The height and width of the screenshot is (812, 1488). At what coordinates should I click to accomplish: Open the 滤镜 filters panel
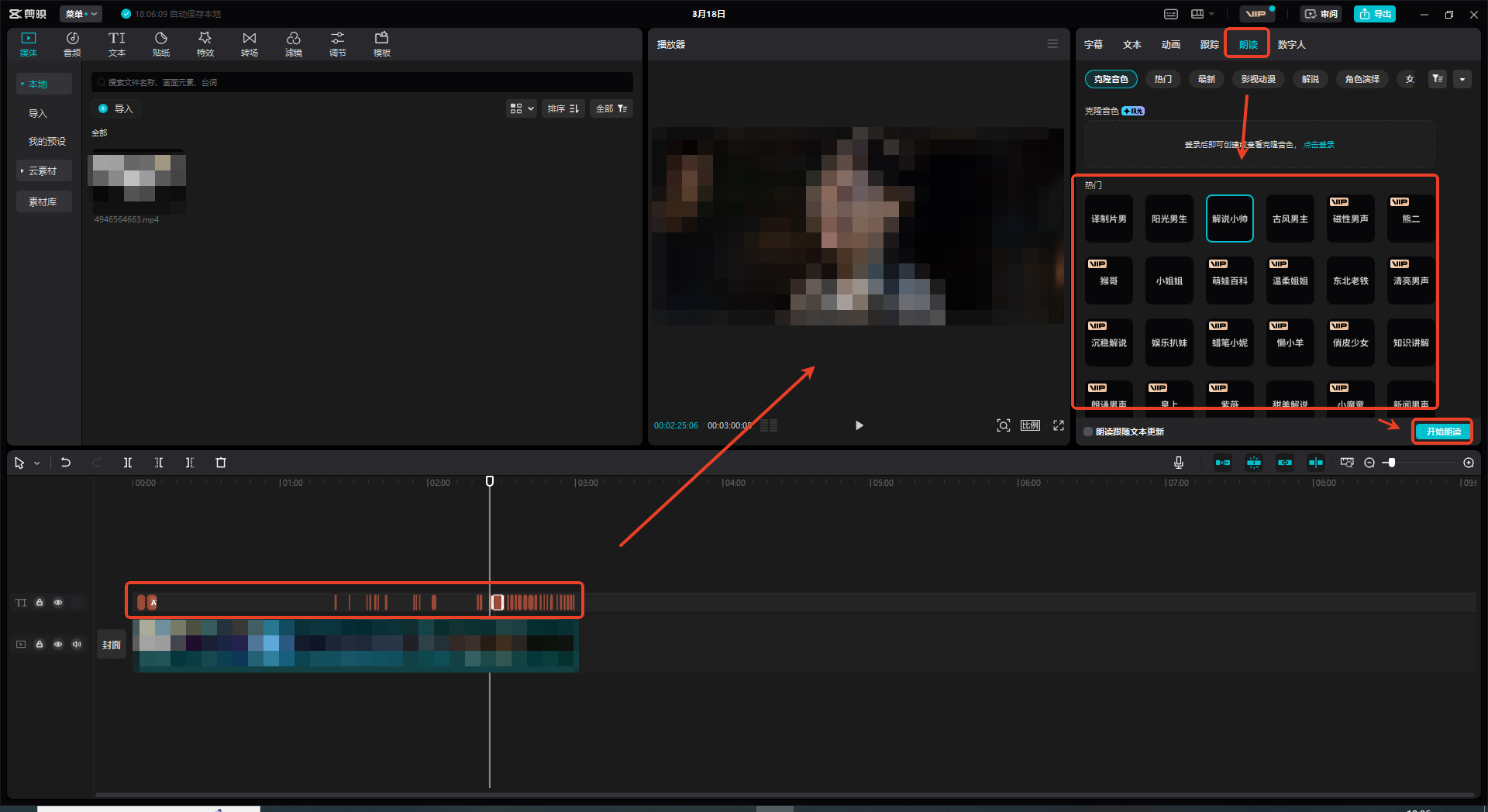(x=294, y=44)
